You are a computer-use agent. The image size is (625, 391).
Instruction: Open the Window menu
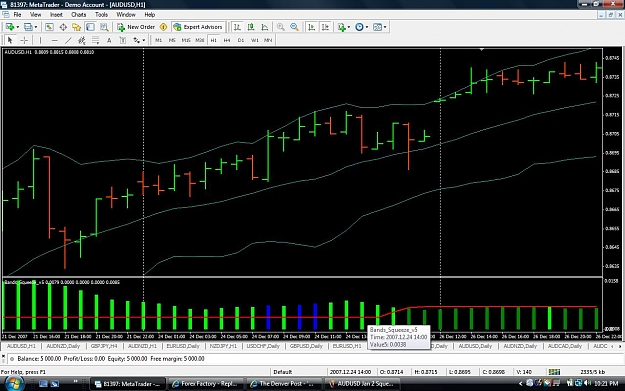[x=126, y=14]
